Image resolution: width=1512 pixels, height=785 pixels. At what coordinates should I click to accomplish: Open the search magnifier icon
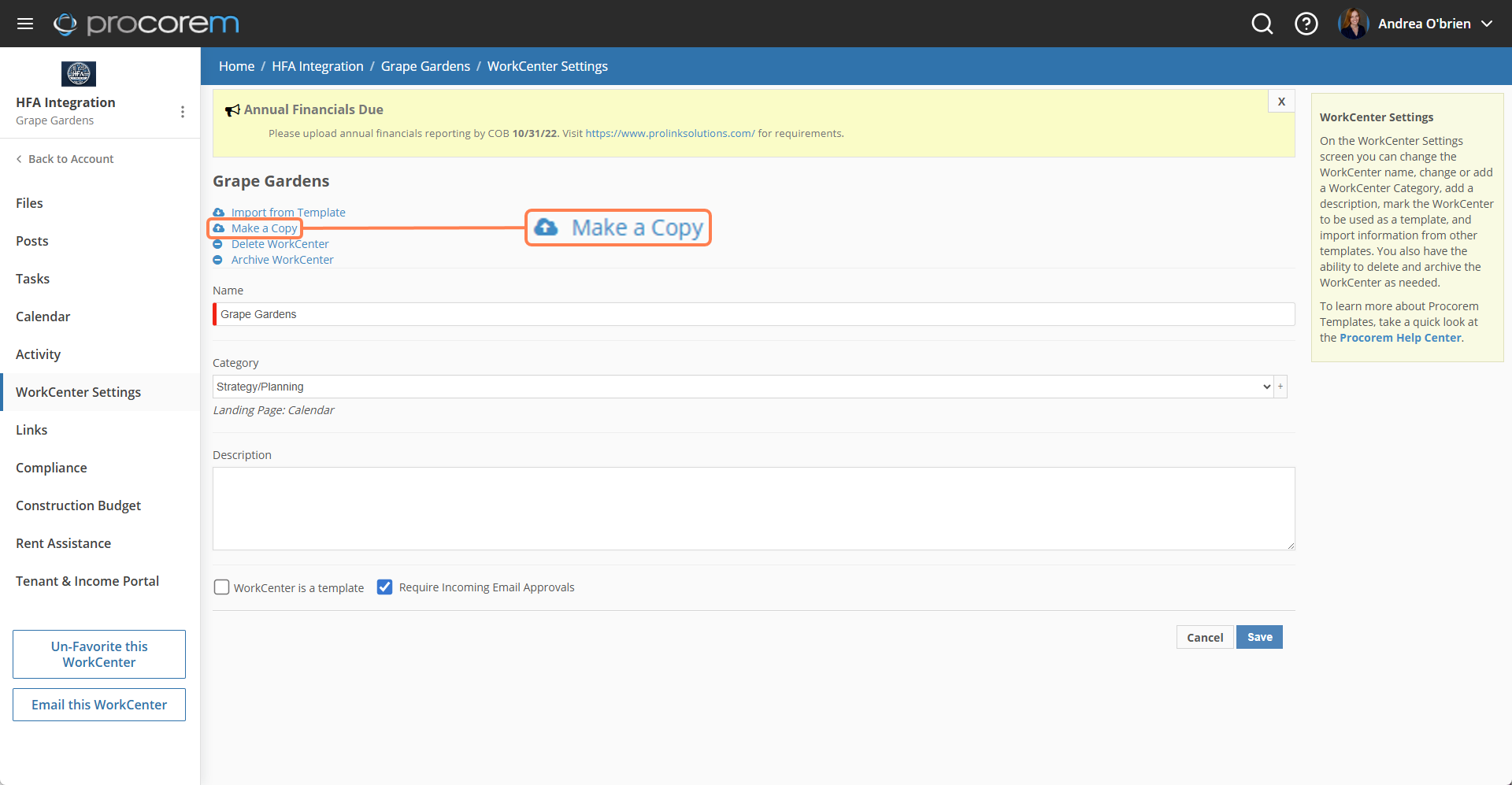click(x=1262, y=24)
